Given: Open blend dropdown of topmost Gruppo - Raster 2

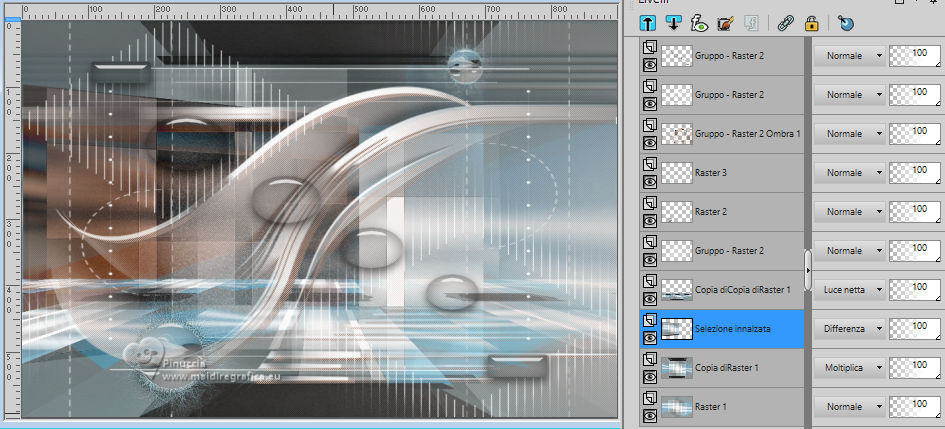Looking at the screenshot, I should pos(849,55).
